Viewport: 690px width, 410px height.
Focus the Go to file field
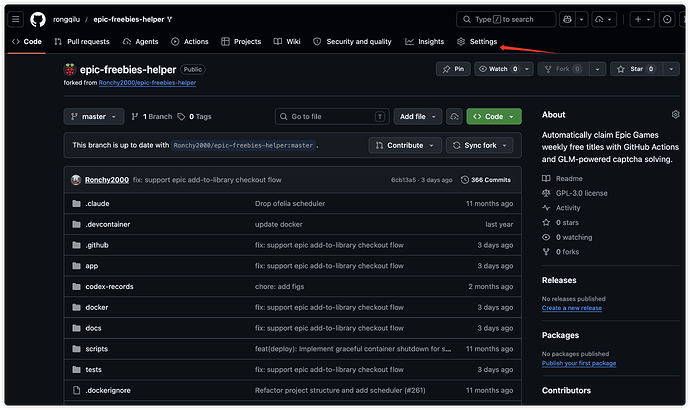[x=332, y=117]
